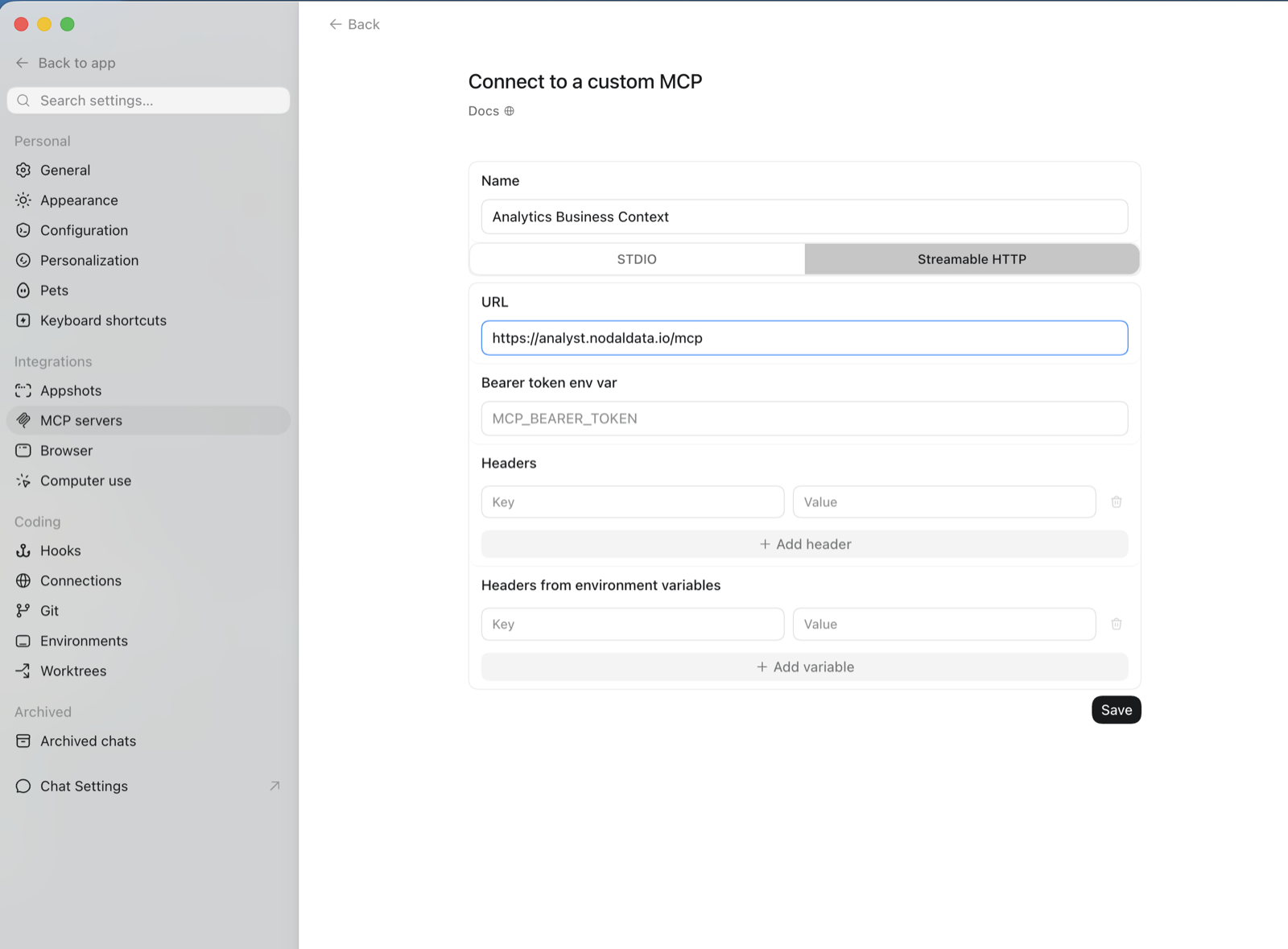Save the custom MCP connection
The width and height of the screenshot is (1288, 949).
pyautogui.click(x=1116, y=710)
